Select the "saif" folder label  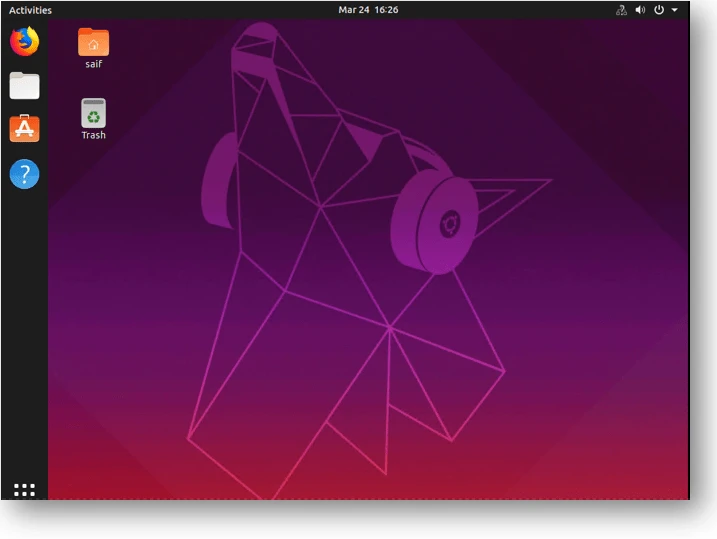[93, 64]
